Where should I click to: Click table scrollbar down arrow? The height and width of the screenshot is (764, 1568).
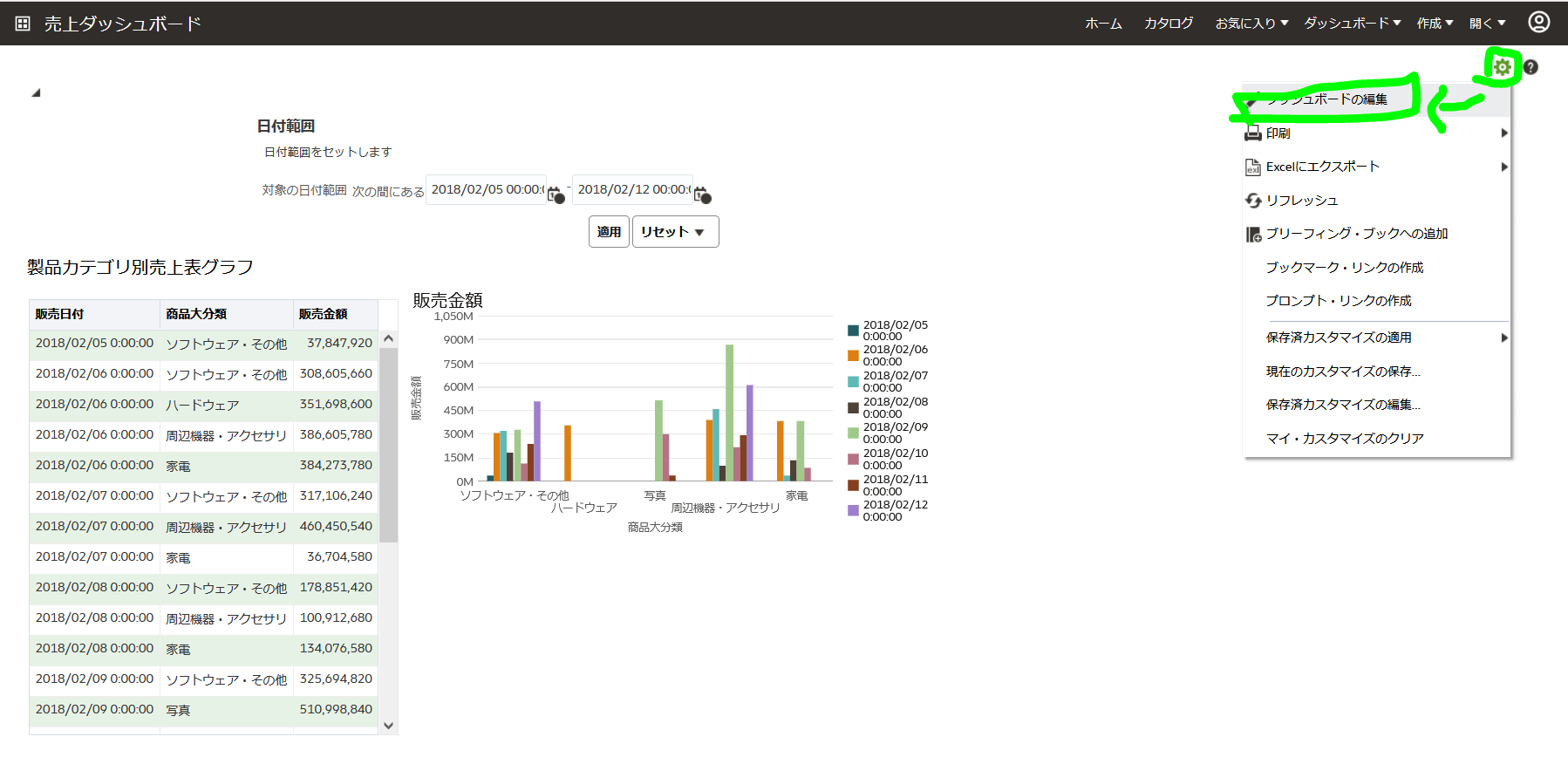click(389, 726)
